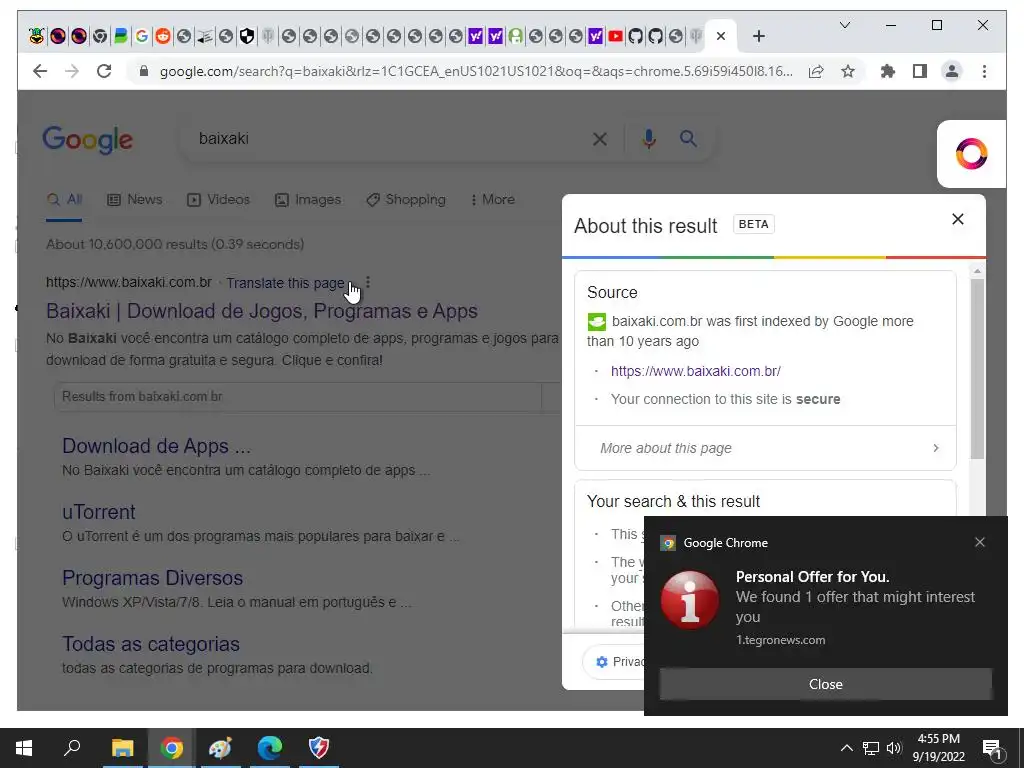Screen dimensions: 1024x768
Task: Show hidden system tray icons
Action: tap(846, 748)
